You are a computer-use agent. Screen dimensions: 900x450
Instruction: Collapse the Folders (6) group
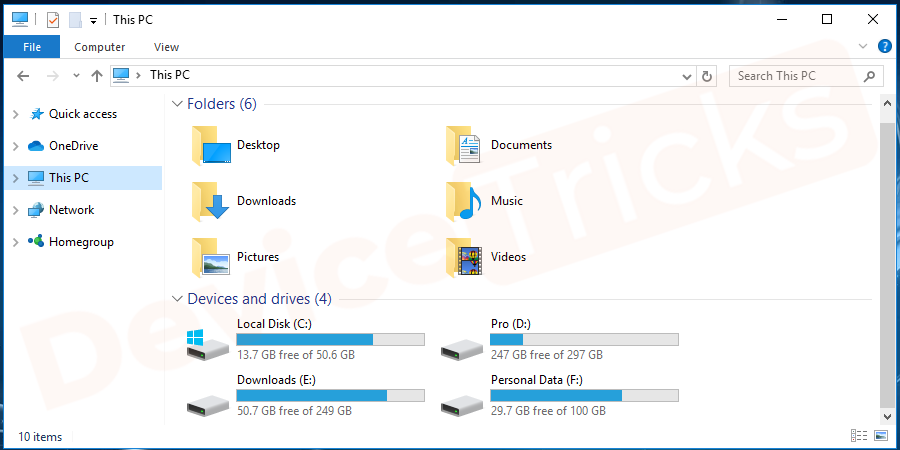[177, 104]
